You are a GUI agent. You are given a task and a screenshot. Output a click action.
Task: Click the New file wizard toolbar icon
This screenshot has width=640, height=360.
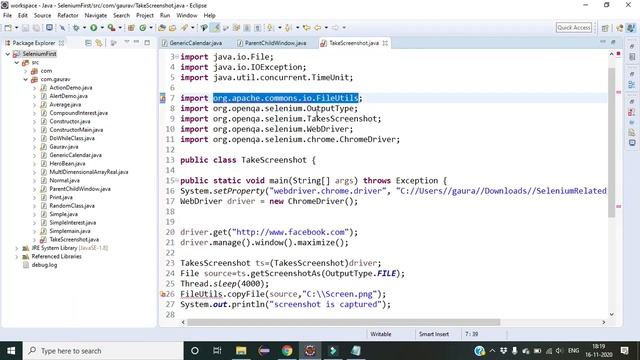tap(8, 28)
